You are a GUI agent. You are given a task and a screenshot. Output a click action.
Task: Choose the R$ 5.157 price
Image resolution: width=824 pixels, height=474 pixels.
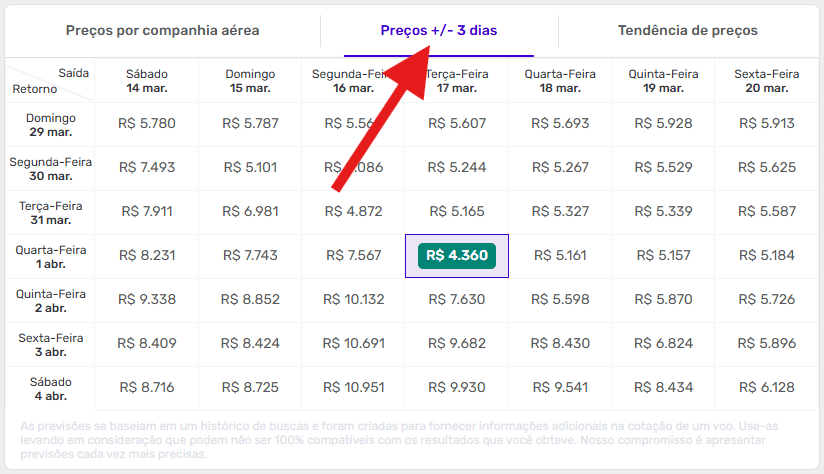click(663, 256)
